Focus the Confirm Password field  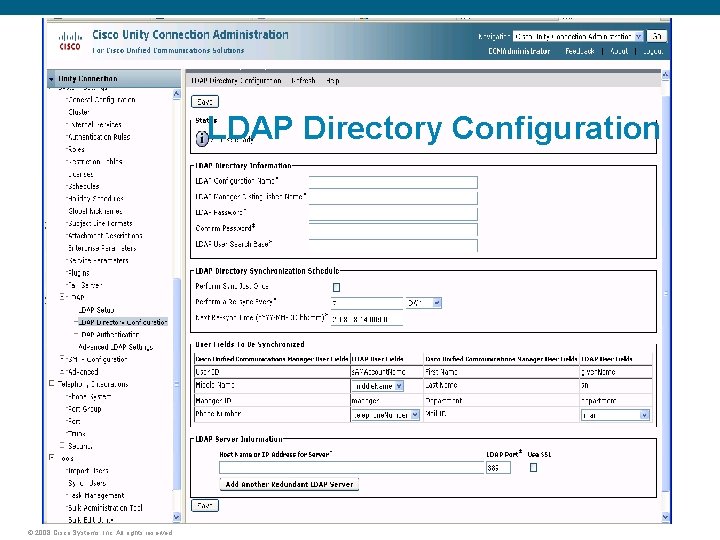pos(393,230)
